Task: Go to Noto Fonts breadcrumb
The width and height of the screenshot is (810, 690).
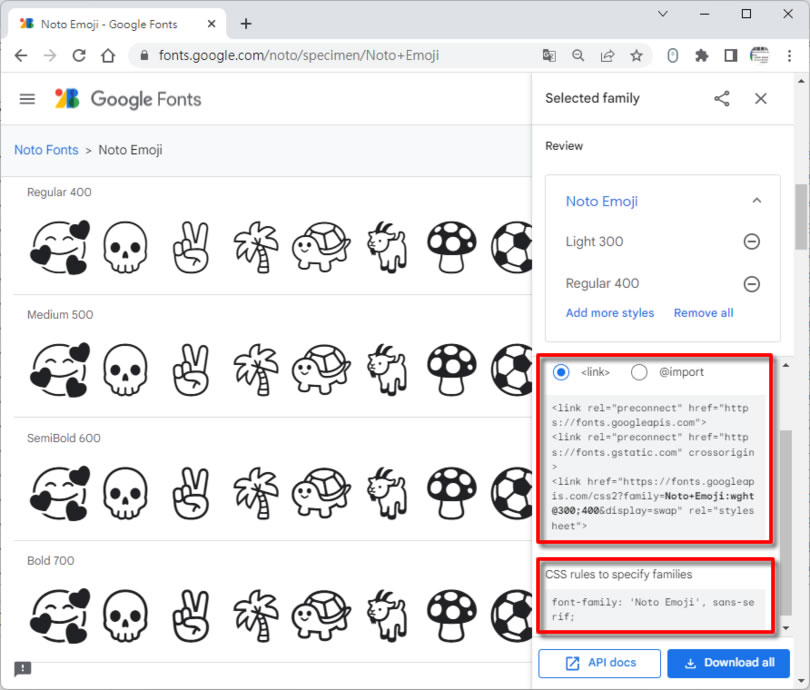Action: [46, 150]
